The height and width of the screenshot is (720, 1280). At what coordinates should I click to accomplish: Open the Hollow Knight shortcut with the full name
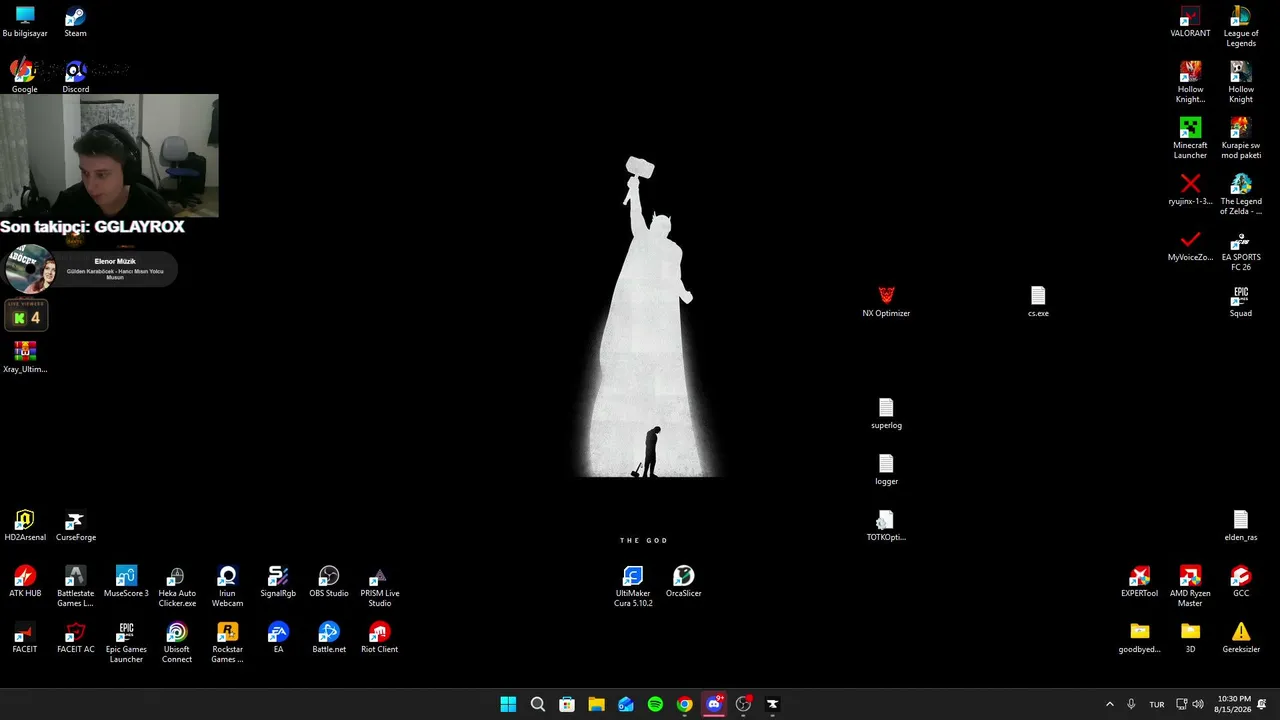click(x=1241, y=83)
